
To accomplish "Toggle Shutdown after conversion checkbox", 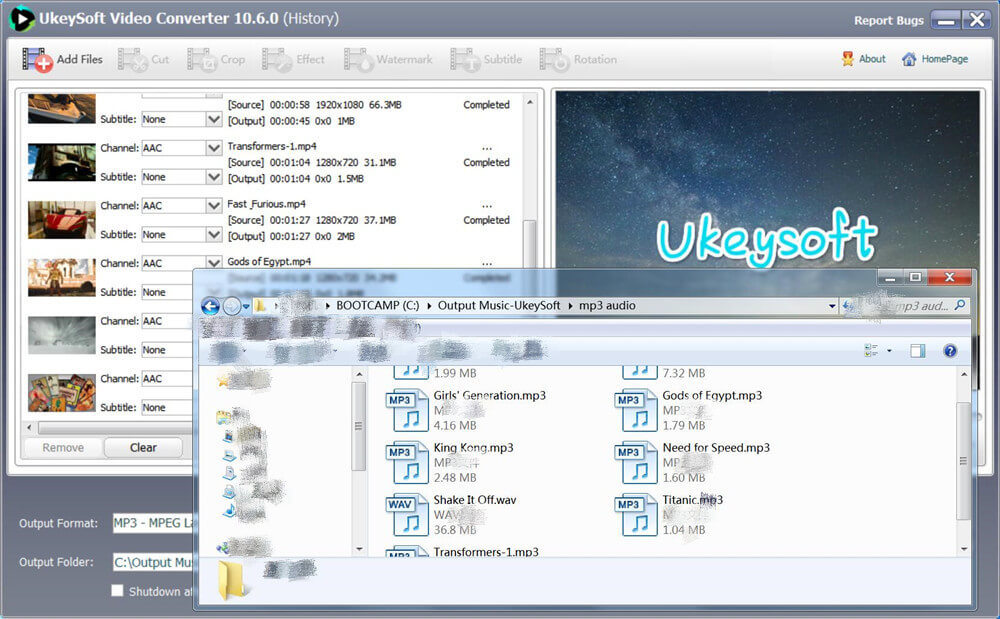I will tap(117, 590).
